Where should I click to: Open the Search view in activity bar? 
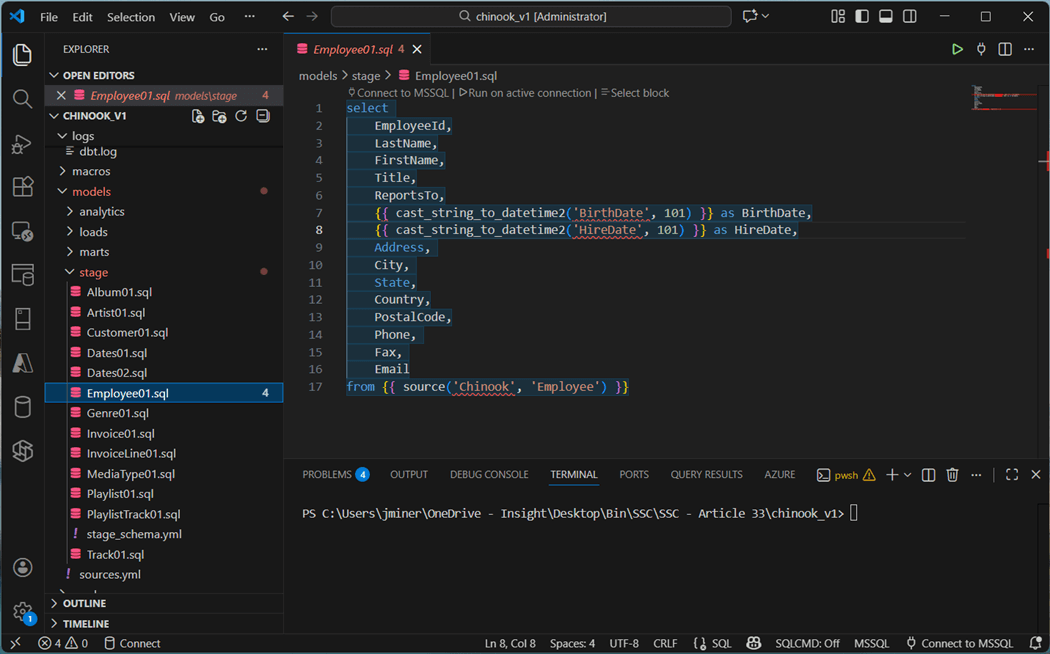pos(22,98)
